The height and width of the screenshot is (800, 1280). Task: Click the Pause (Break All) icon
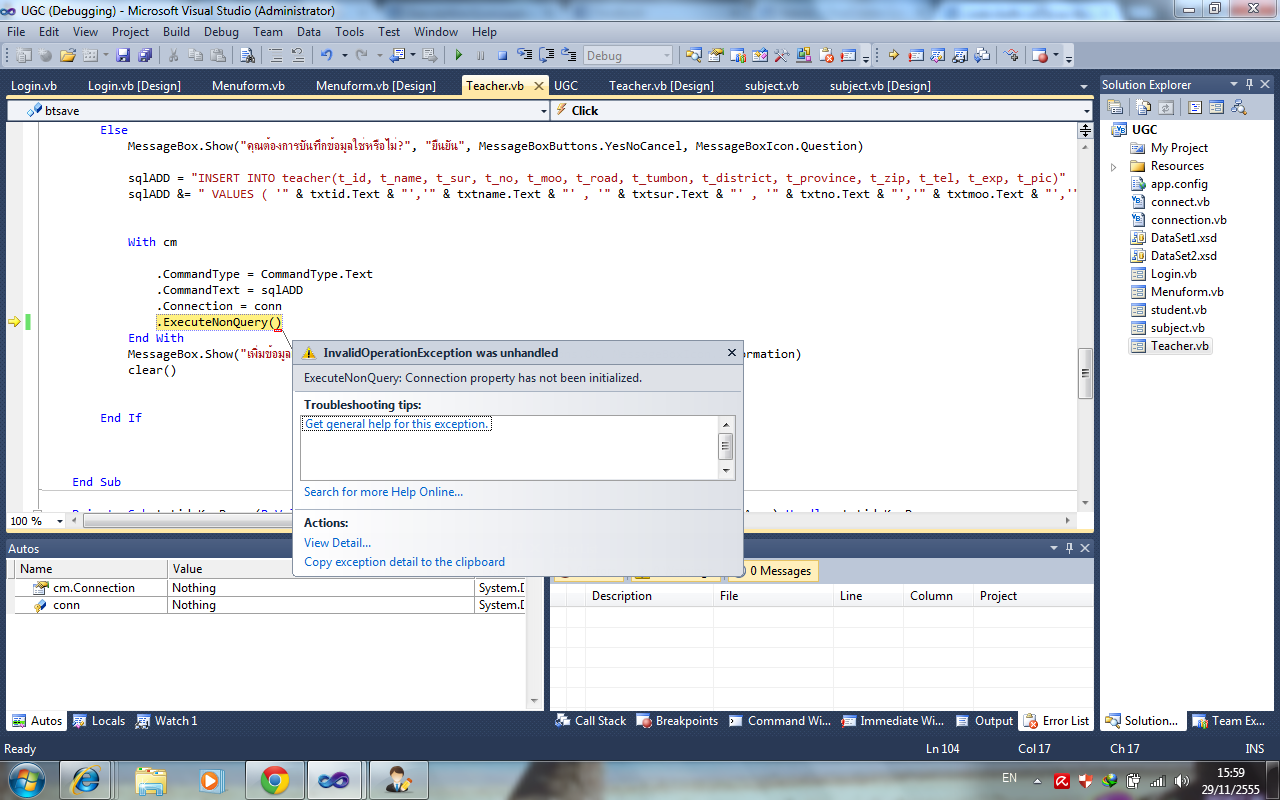pyautogui.click(x=481, y=56)
